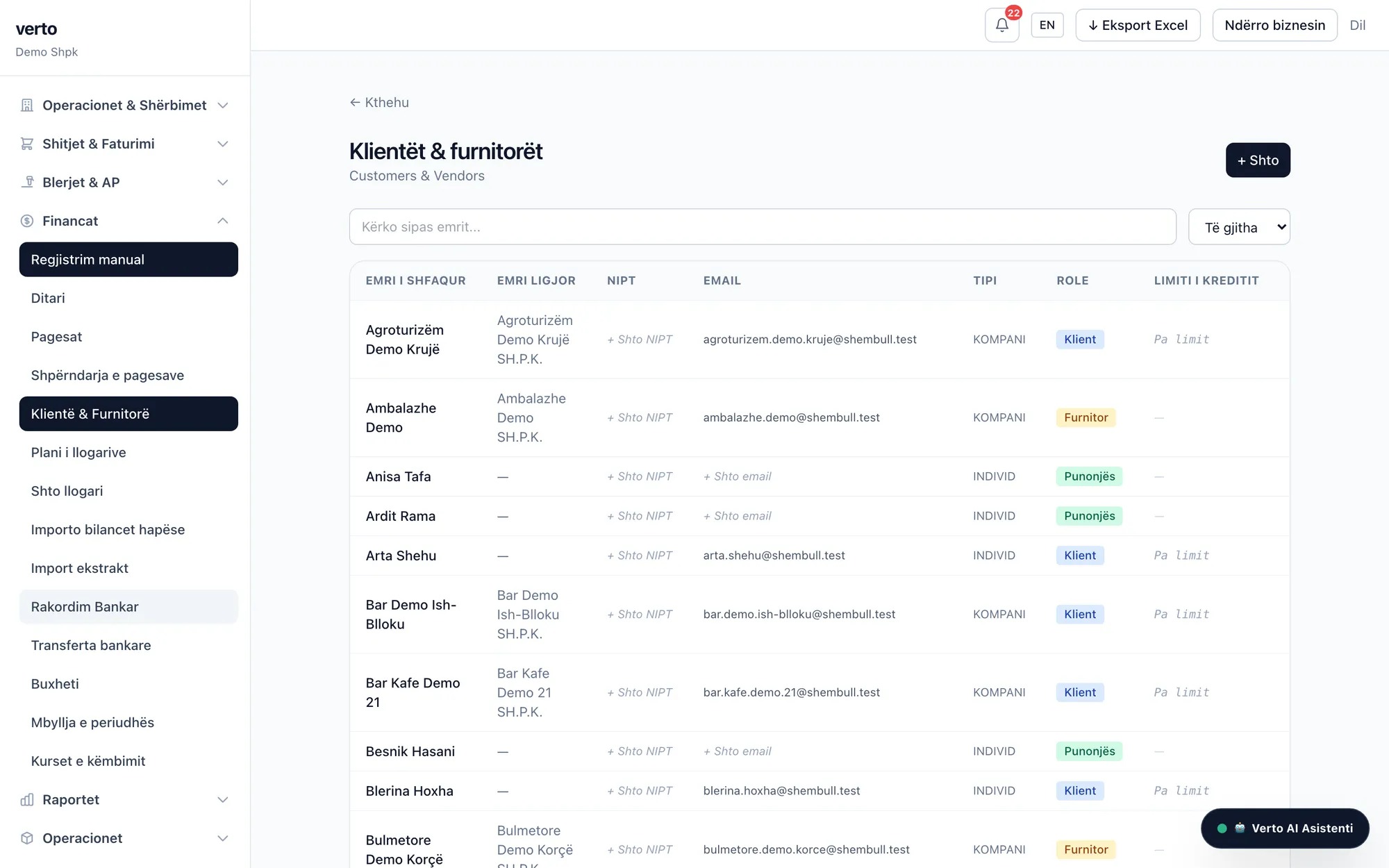
Task: Click the + Shto button
Action: (1258, 160)
